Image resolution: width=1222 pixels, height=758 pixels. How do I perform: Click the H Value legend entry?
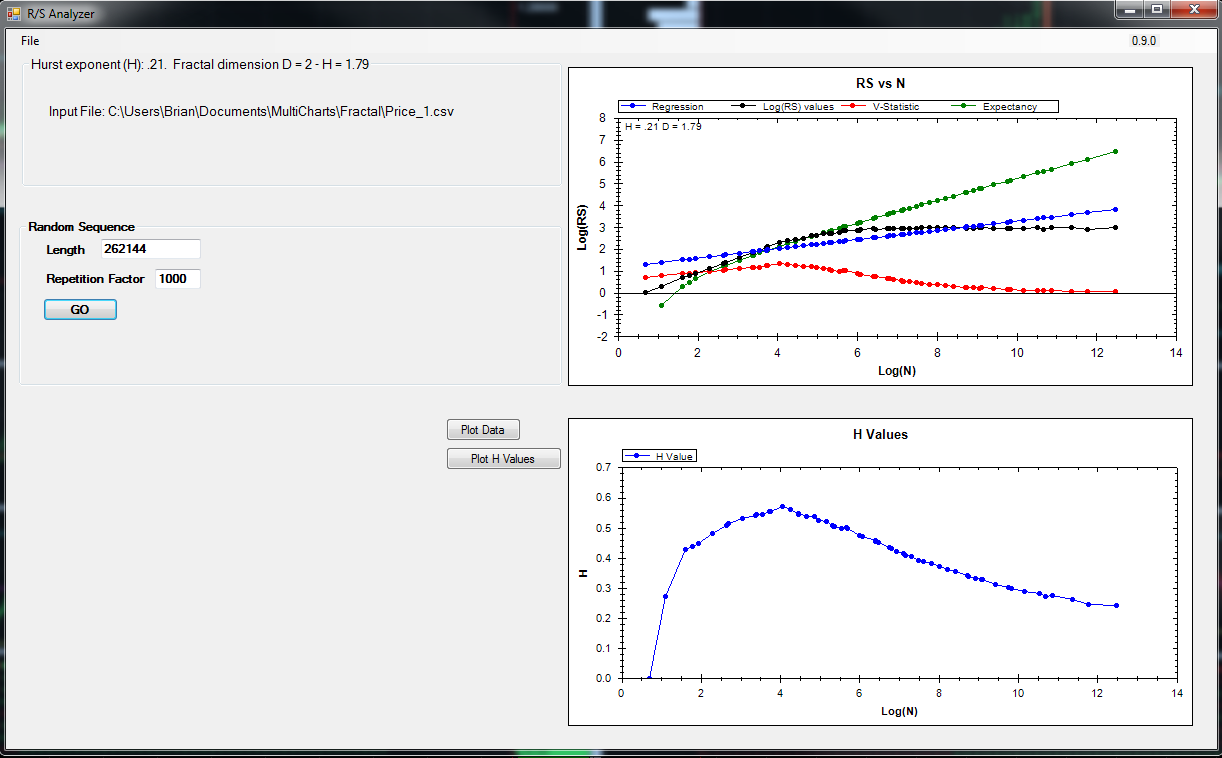click(659, 456)
